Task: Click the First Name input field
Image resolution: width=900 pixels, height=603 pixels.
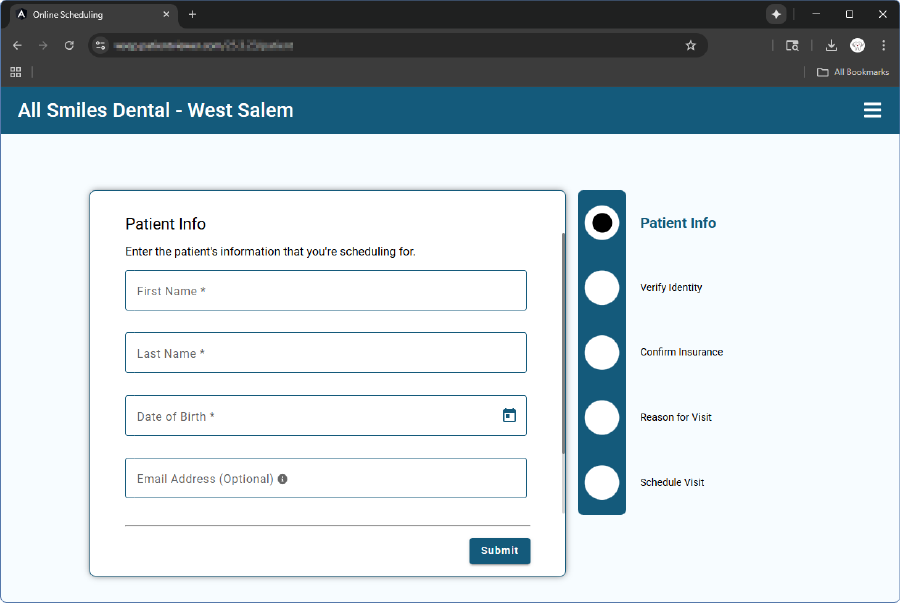Action: click(325, 291)
